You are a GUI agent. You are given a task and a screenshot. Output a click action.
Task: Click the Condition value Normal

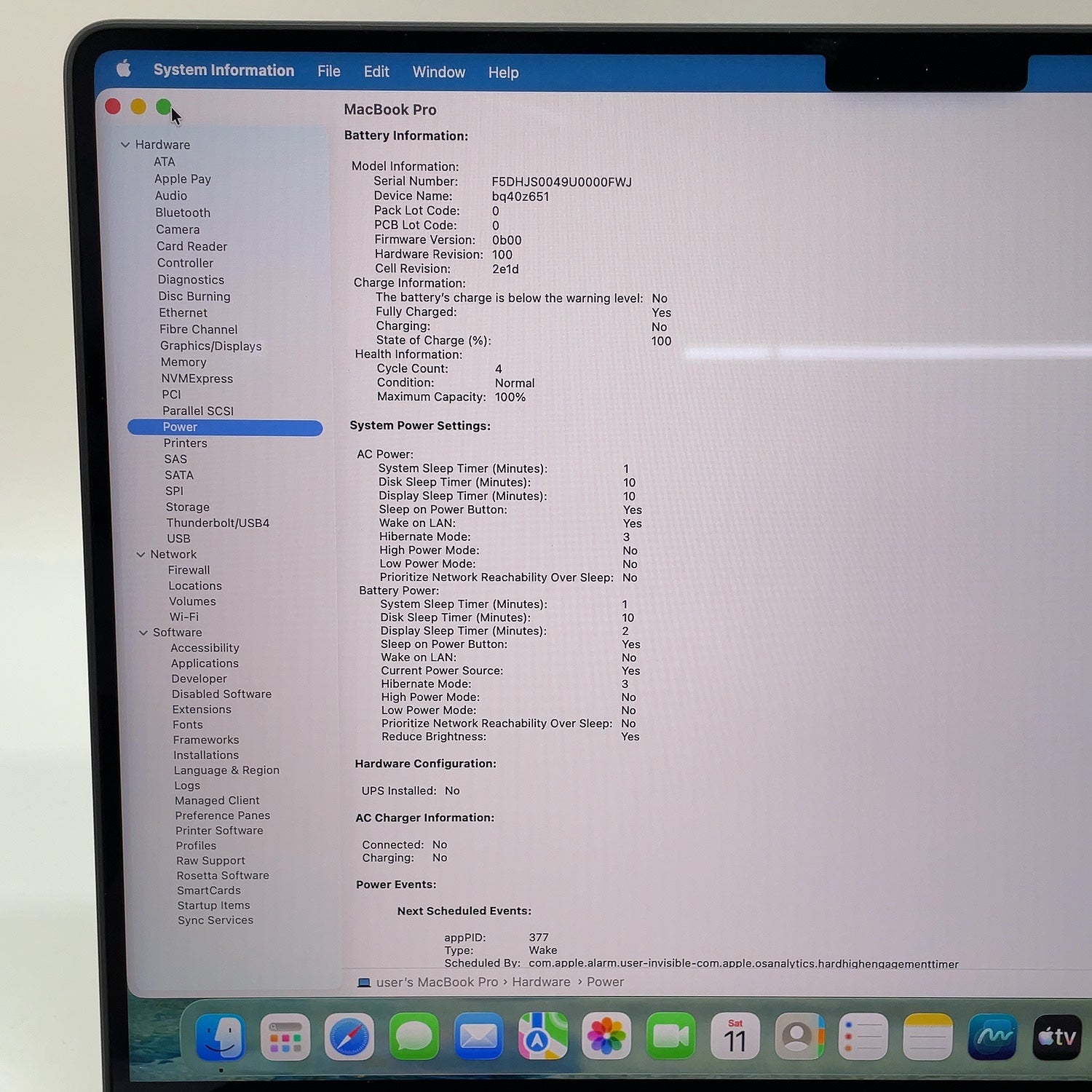pos(515,383)
